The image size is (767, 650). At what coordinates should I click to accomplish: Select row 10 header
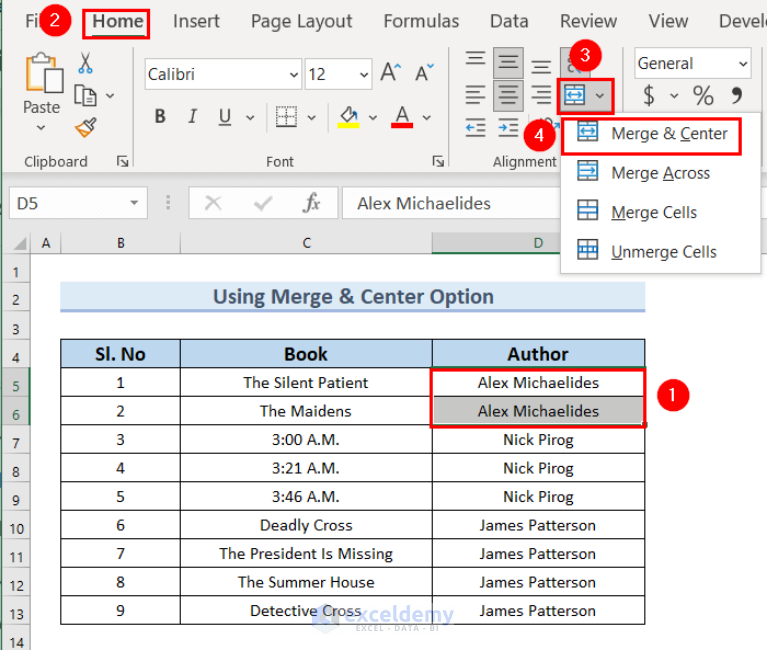pos(16,528)
